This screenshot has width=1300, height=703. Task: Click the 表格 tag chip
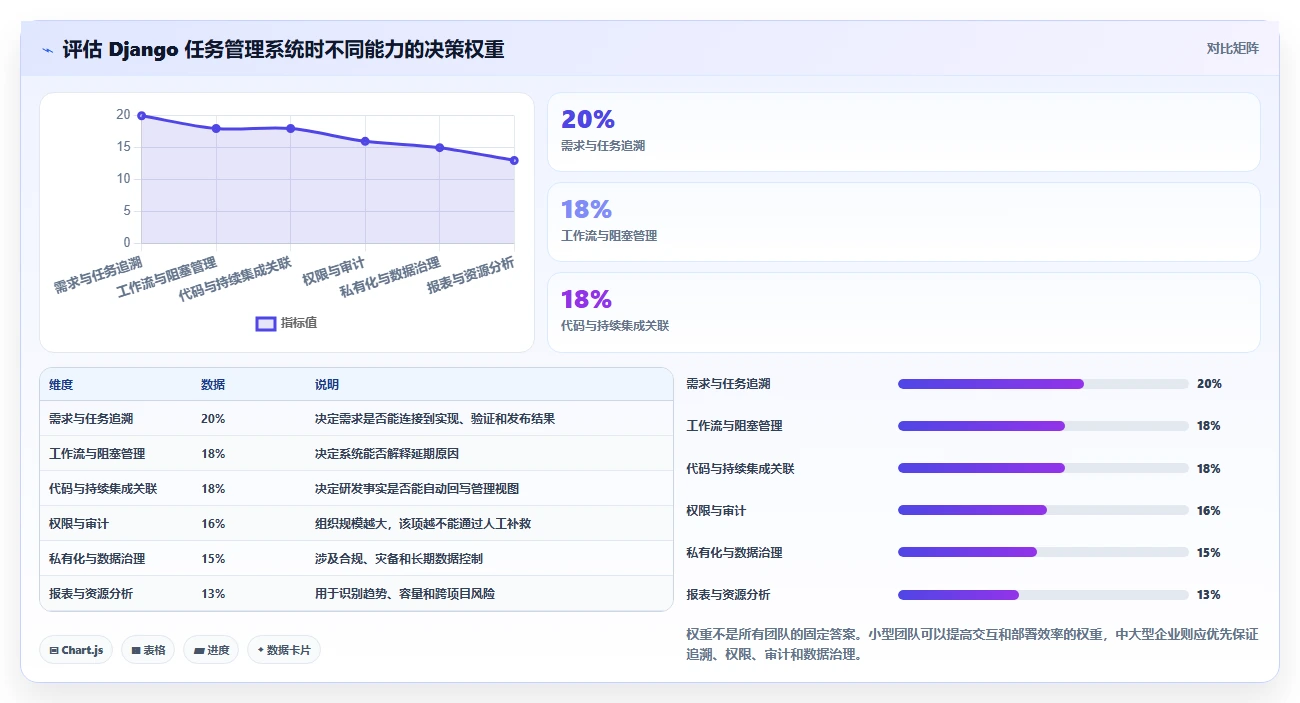click(x=148, y=650)
